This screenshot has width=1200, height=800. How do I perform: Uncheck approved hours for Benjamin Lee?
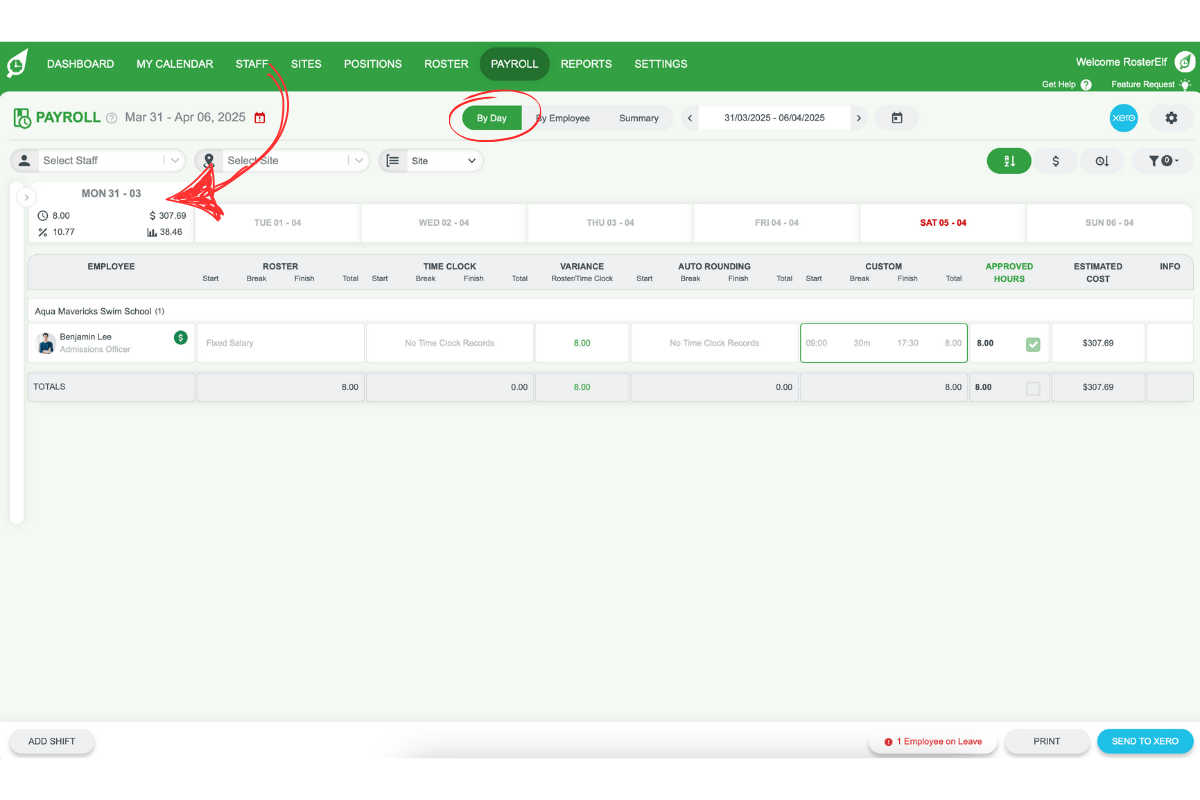pos(1033,344)
